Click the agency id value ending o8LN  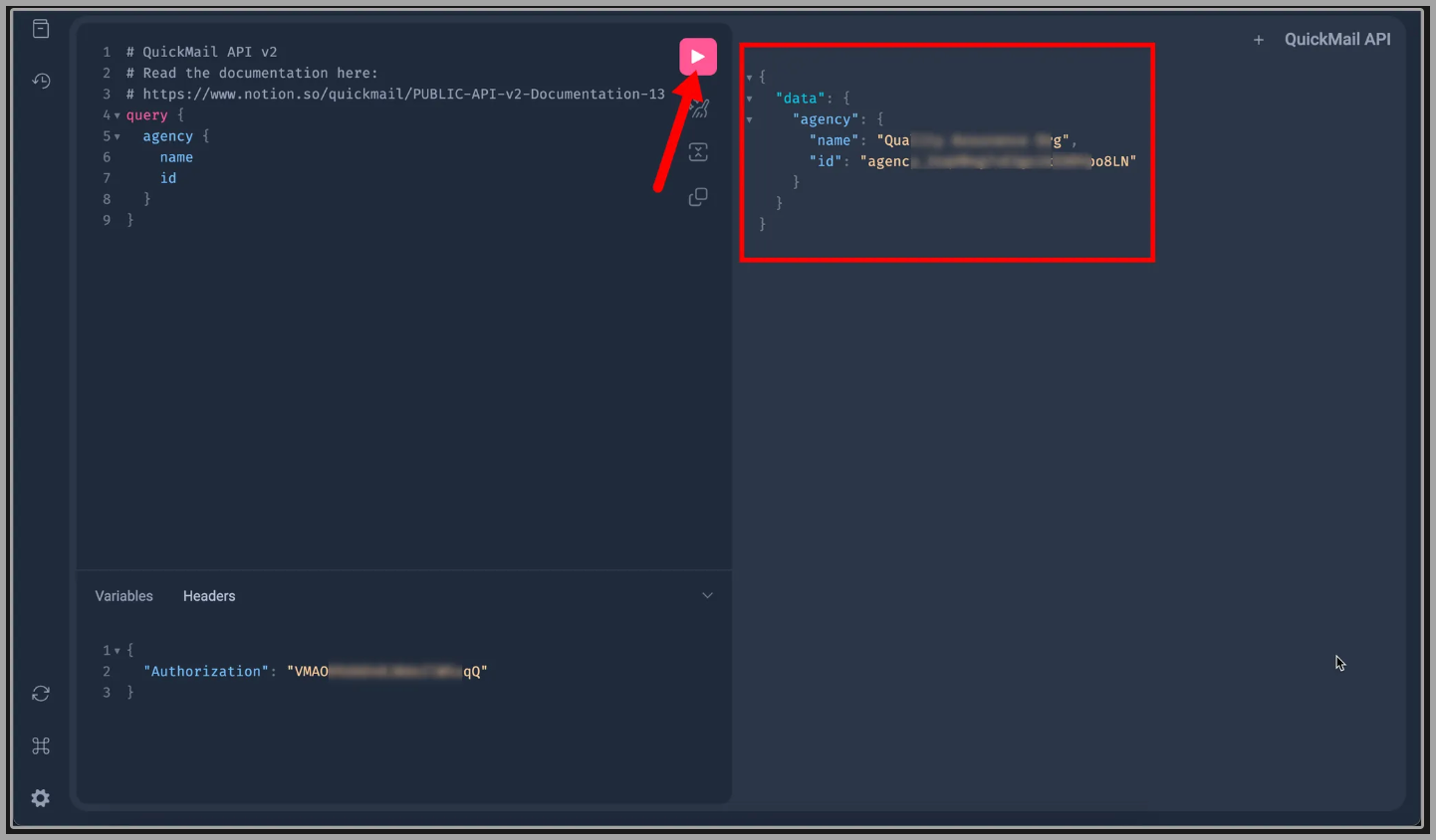tap(998, 161)
